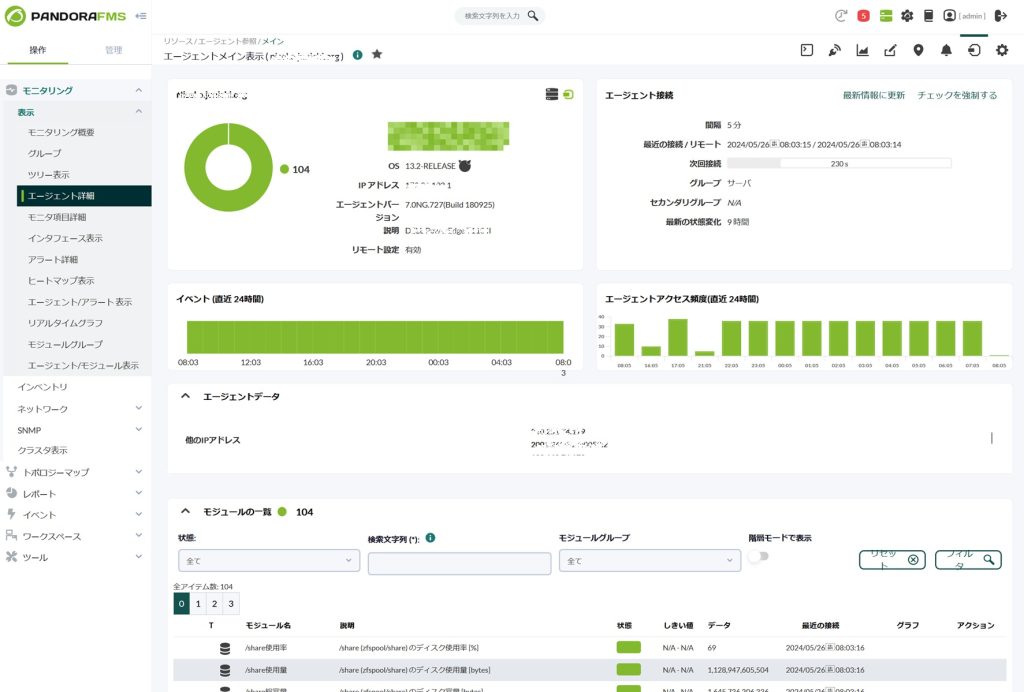Collapse the モジュールの一覧 section

[185, 511]
